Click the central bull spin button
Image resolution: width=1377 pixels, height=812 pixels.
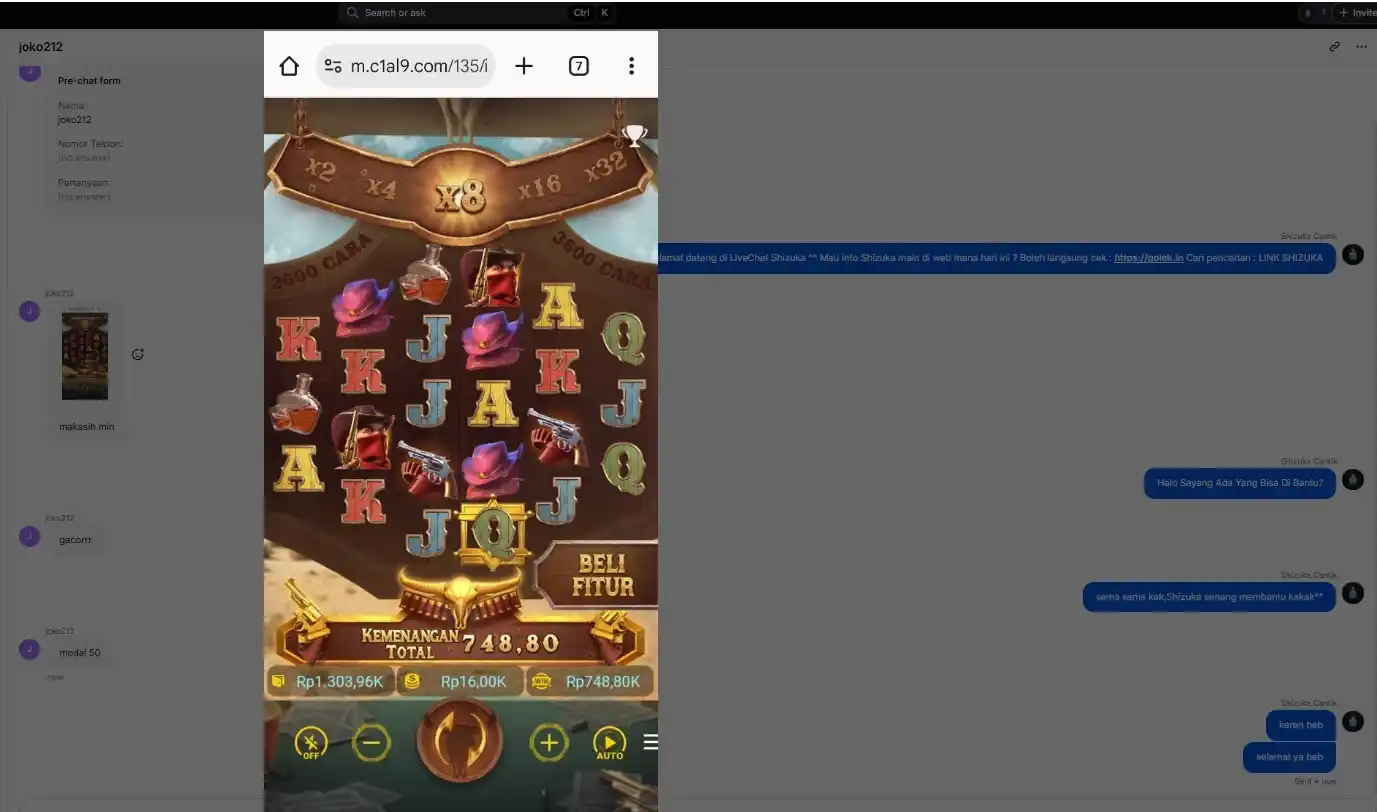coord(459,741)
